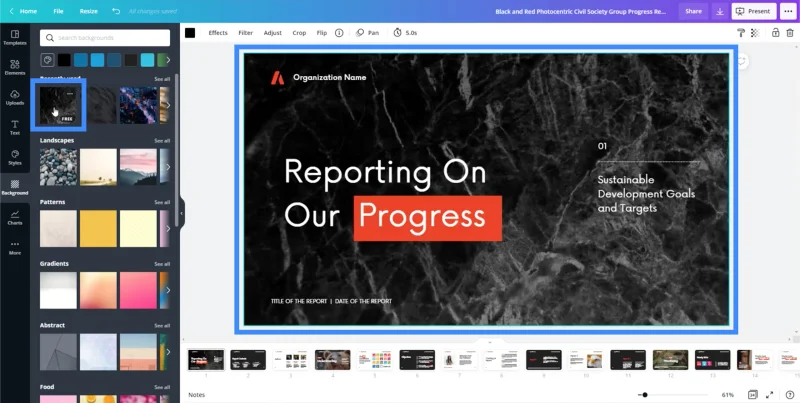Click the info icon beside Flip

(x=339, y=33)
